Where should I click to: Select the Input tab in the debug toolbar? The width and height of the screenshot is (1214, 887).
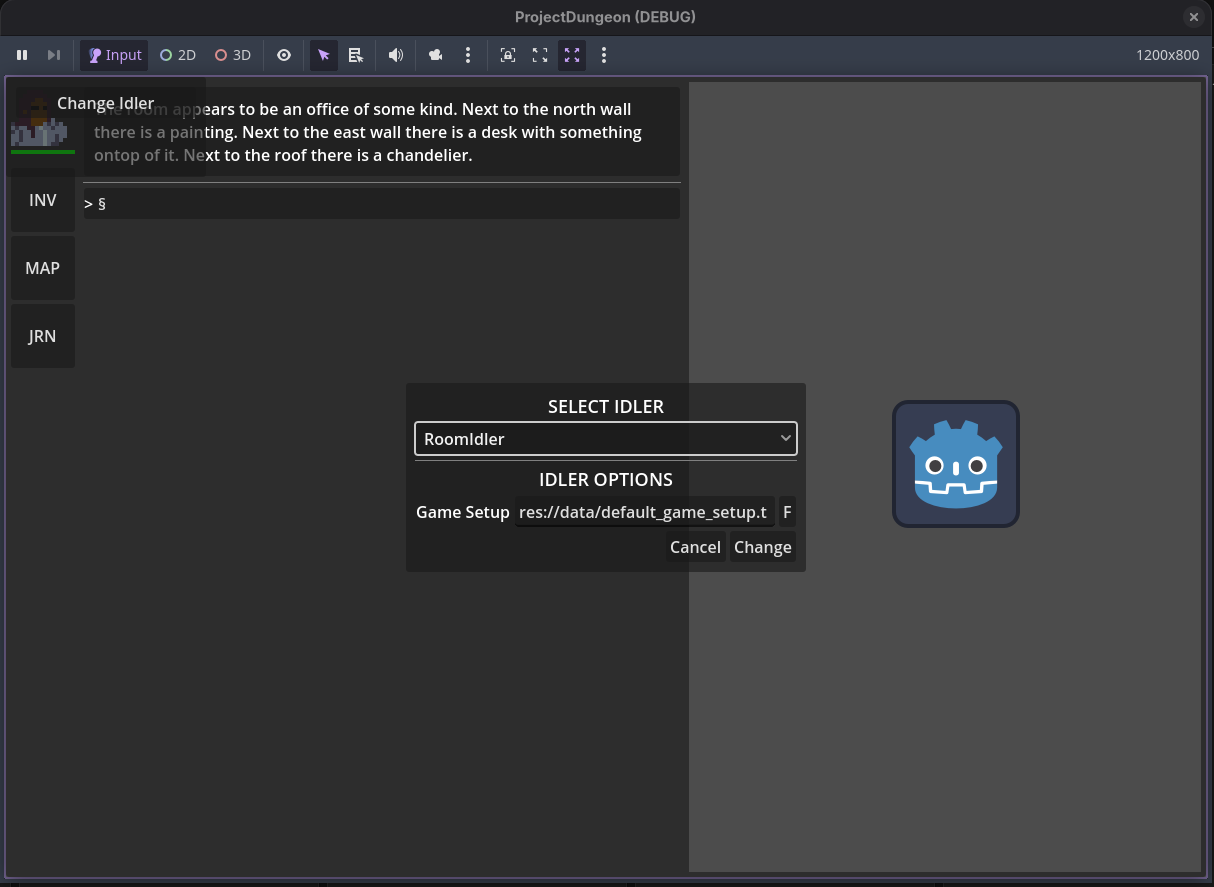[113, 55]
